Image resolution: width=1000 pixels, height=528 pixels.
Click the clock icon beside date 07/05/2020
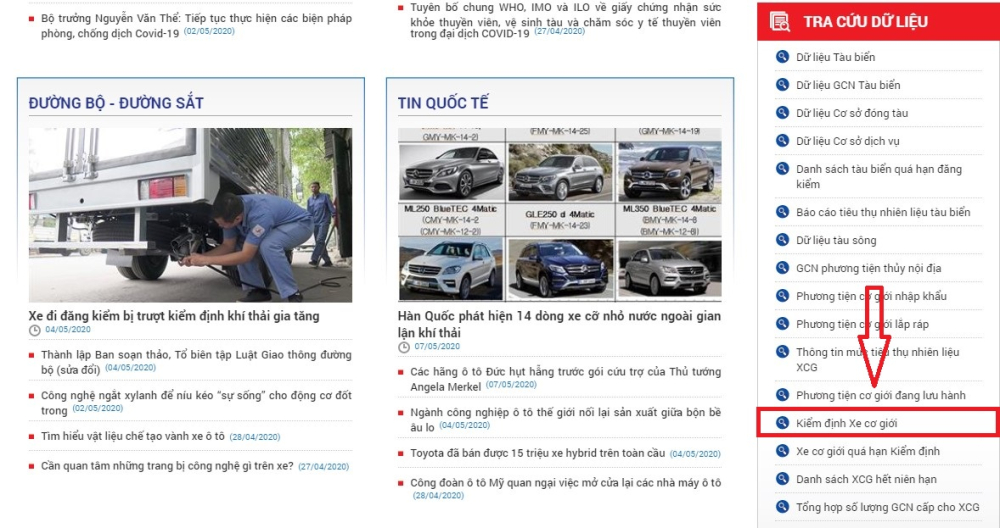[x=404, y=347]
